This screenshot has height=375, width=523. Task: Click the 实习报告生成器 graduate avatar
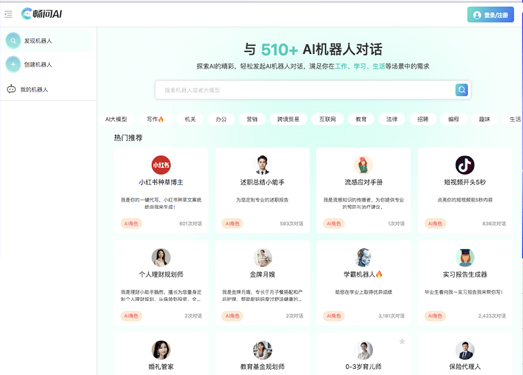465,258
